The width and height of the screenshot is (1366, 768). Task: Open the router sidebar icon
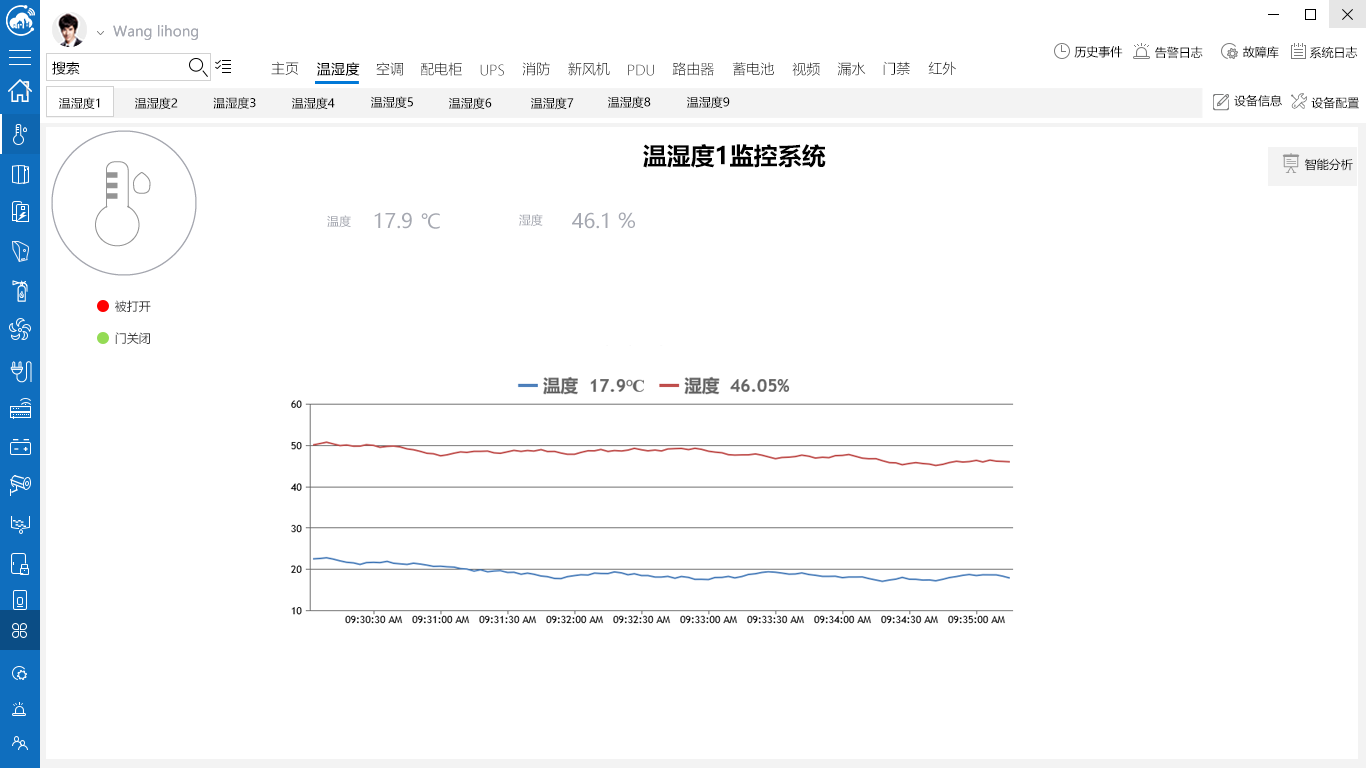(20, 410)
